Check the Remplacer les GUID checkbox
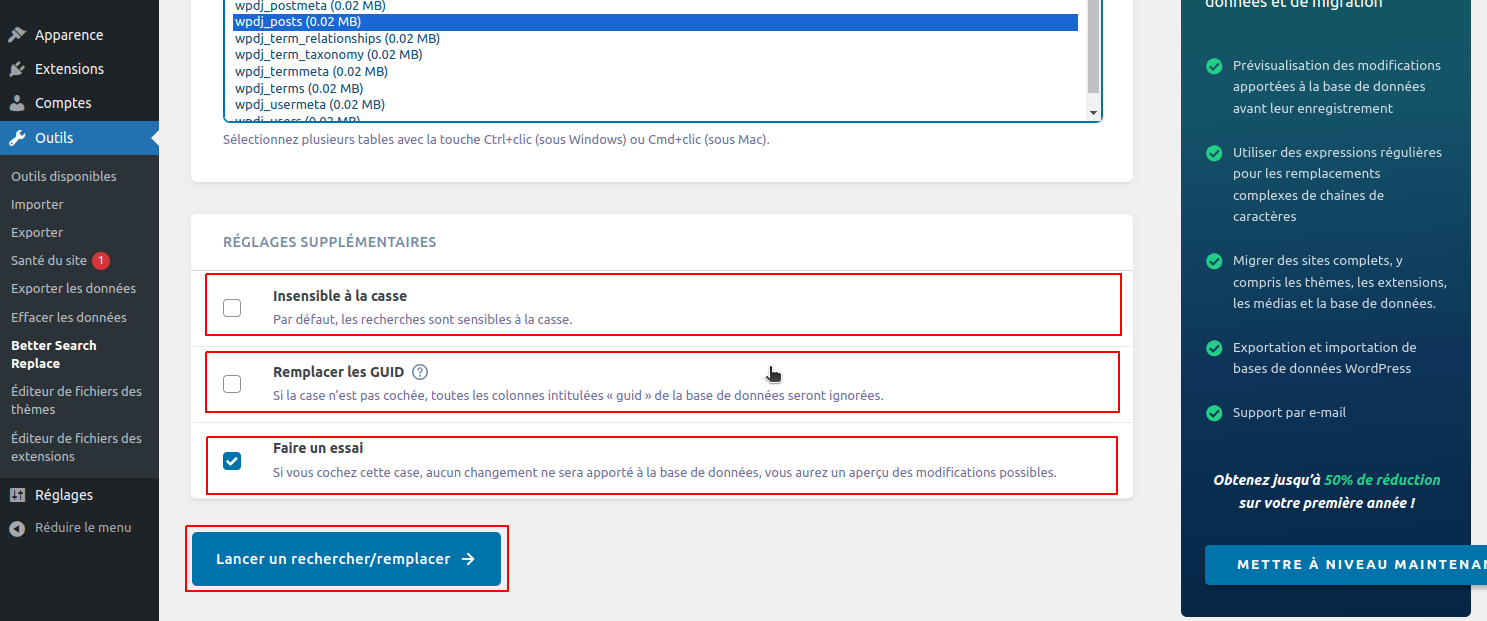Screen dimensions: 1487x621 click(232, 384)
